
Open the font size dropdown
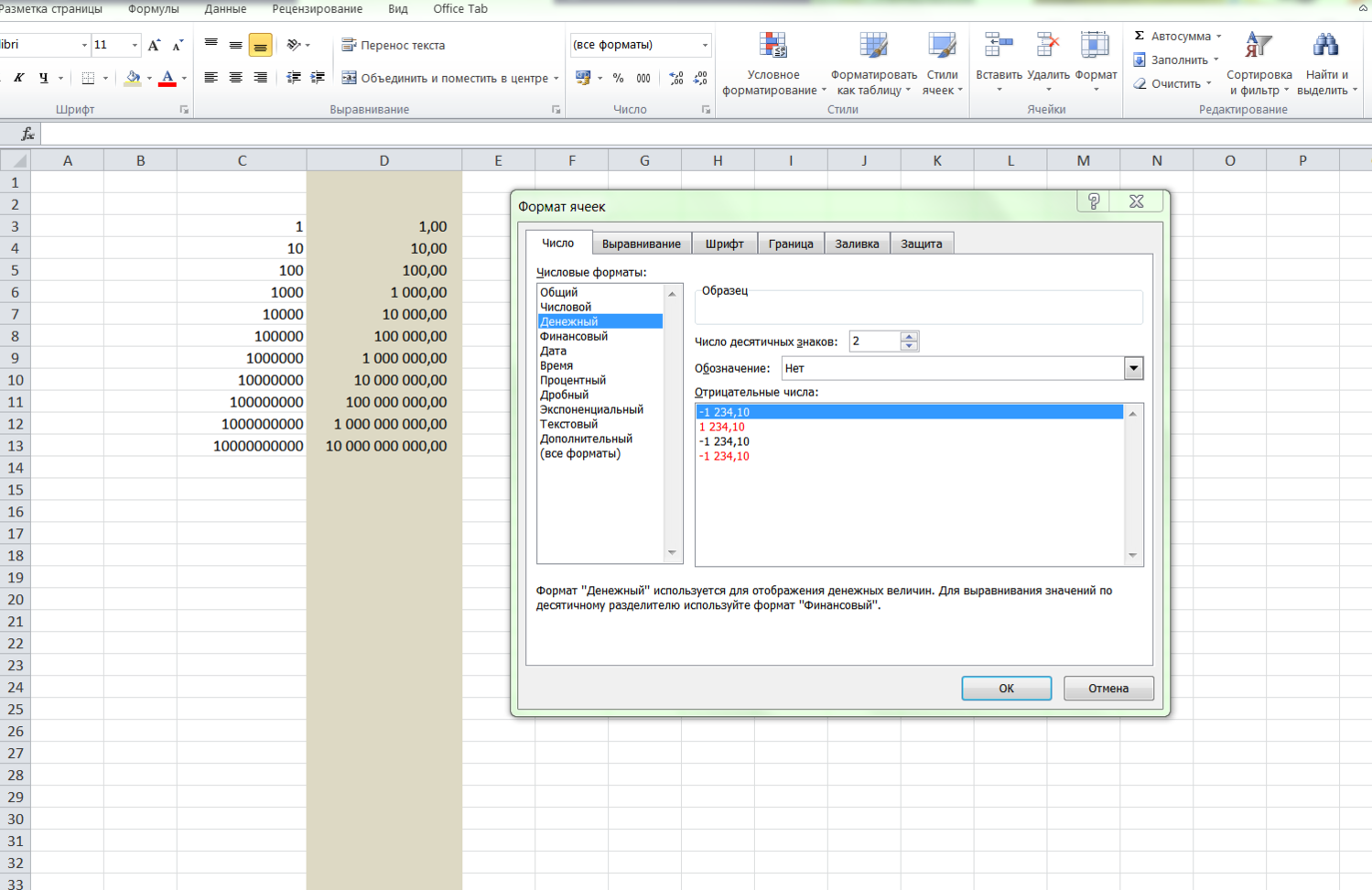tap(135, 45)
